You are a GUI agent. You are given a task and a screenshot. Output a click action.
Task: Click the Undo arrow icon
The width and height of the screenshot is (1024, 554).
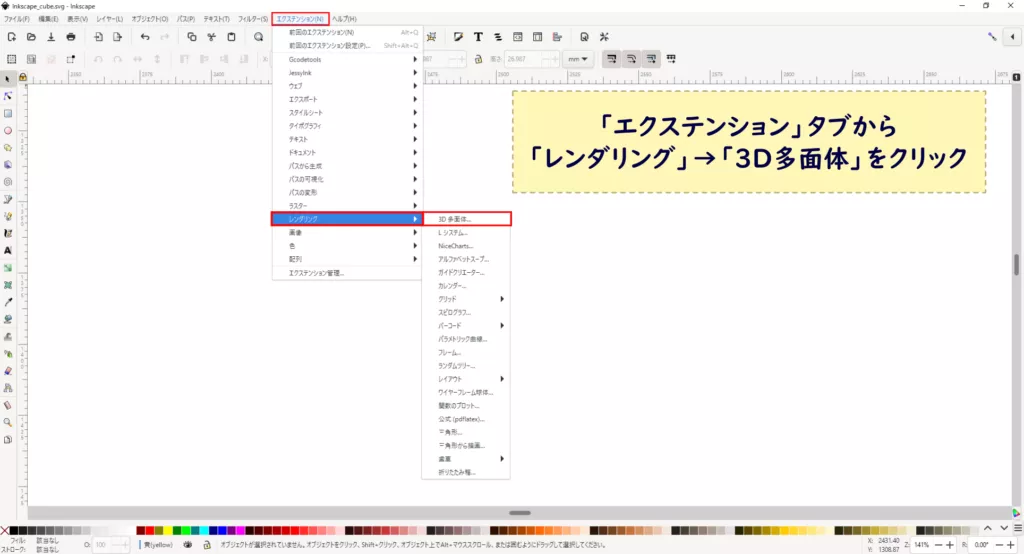pos(145,37)
